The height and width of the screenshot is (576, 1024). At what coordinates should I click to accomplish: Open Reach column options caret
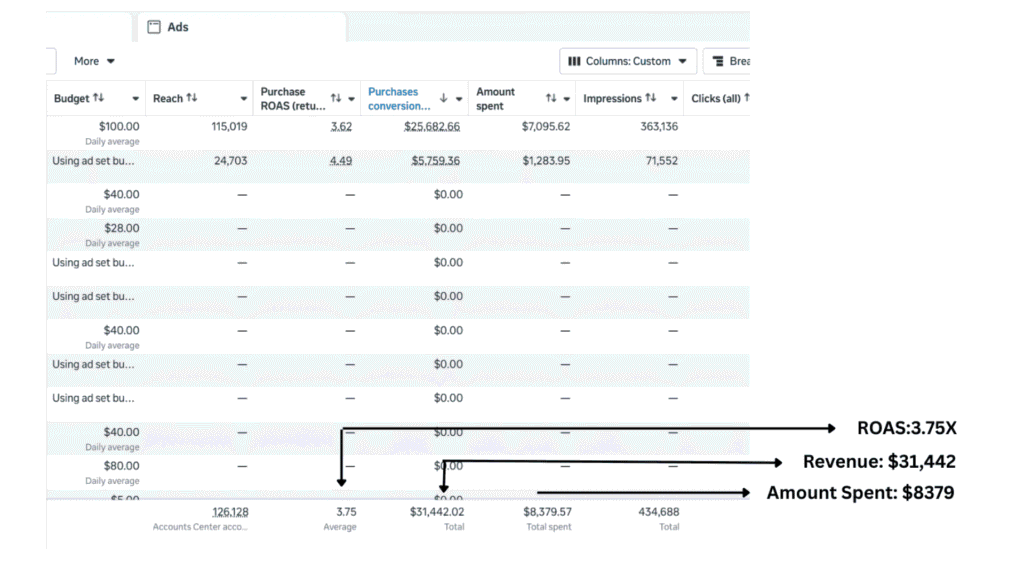point(243,99)
